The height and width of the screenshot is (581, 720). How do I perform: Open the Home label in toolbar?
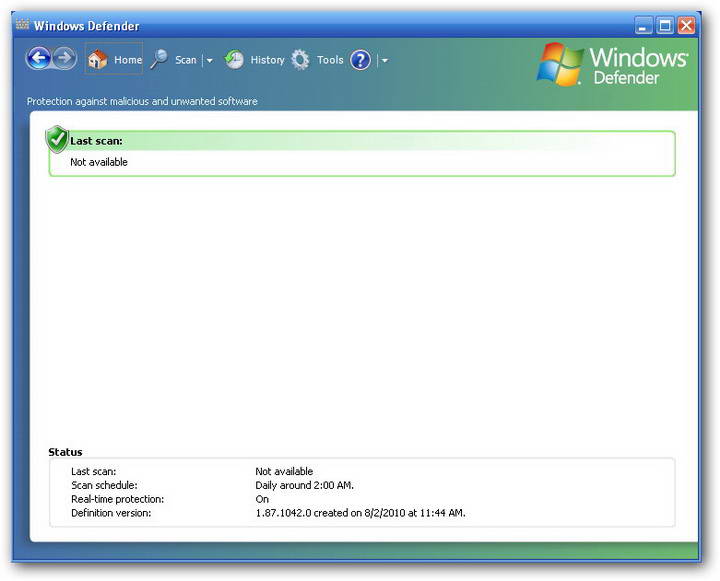pos(128,60)
